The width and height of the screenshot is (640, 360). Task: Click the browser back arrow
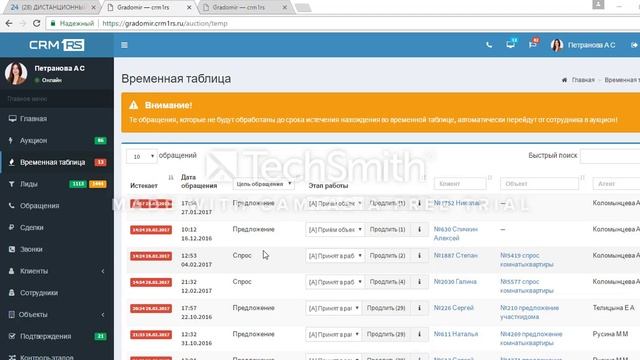coord(9,23)
